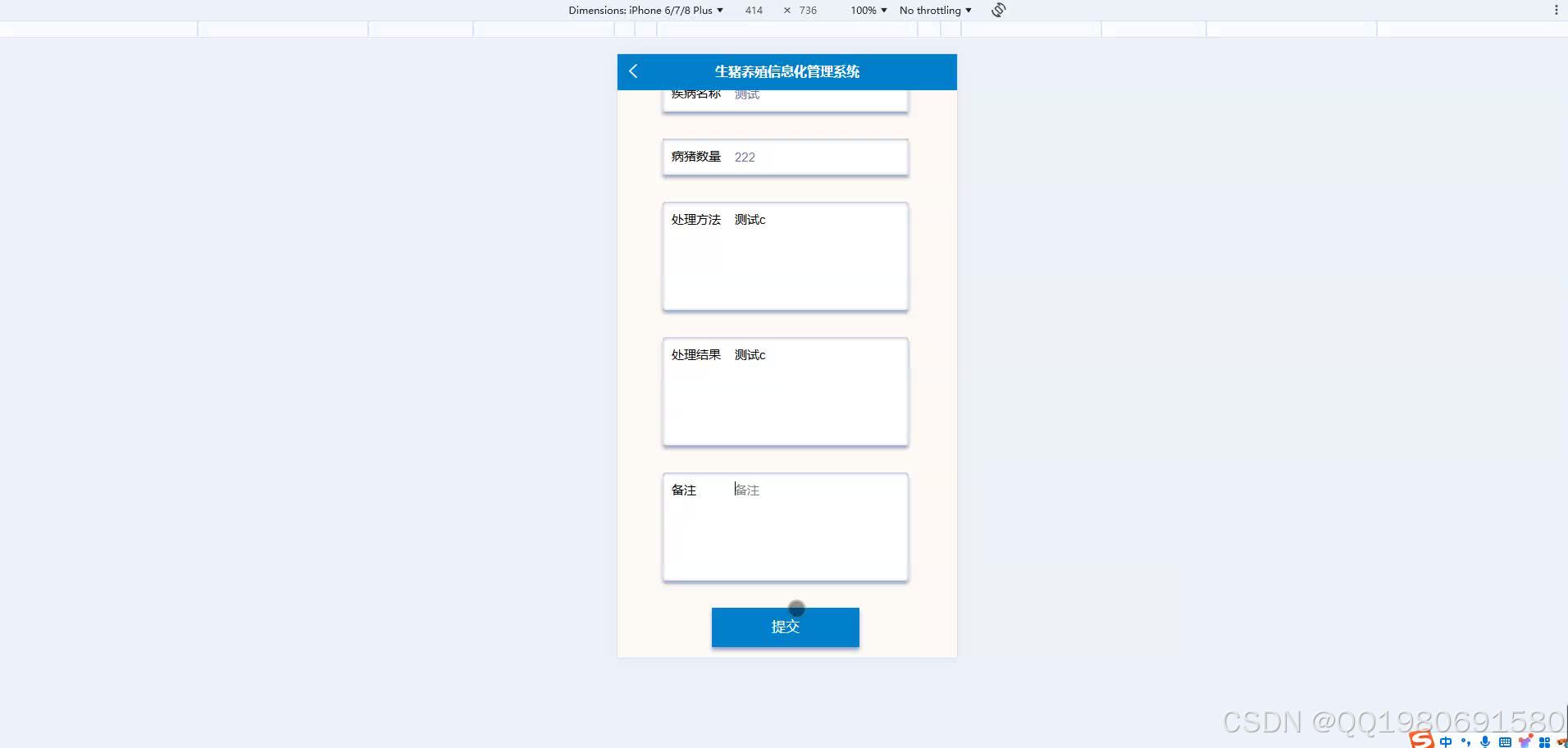Click the rotate device orientation icon
The width and height of the screenshot is (1568, 748).
[998, 10]
